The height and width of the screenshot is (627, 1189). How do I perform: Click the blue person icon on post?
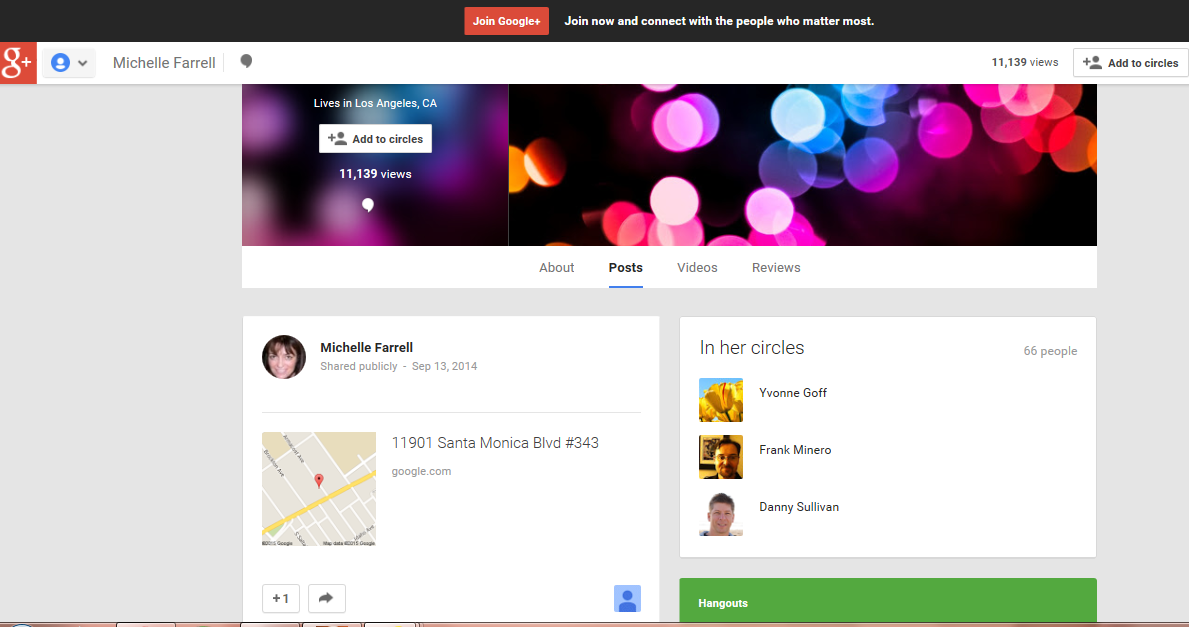(627, 599)
